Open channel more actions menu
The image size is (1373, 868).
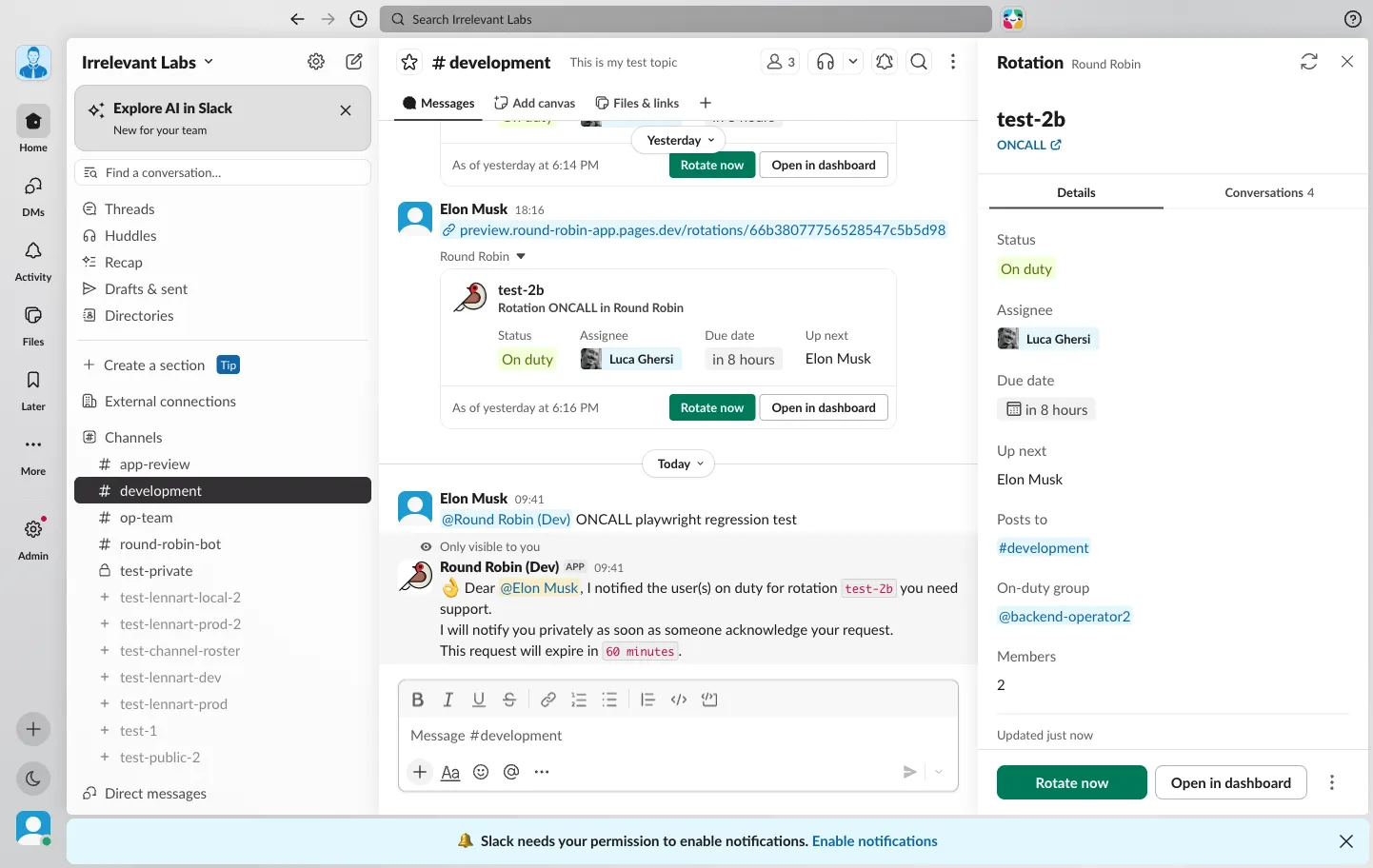[953, 62]
